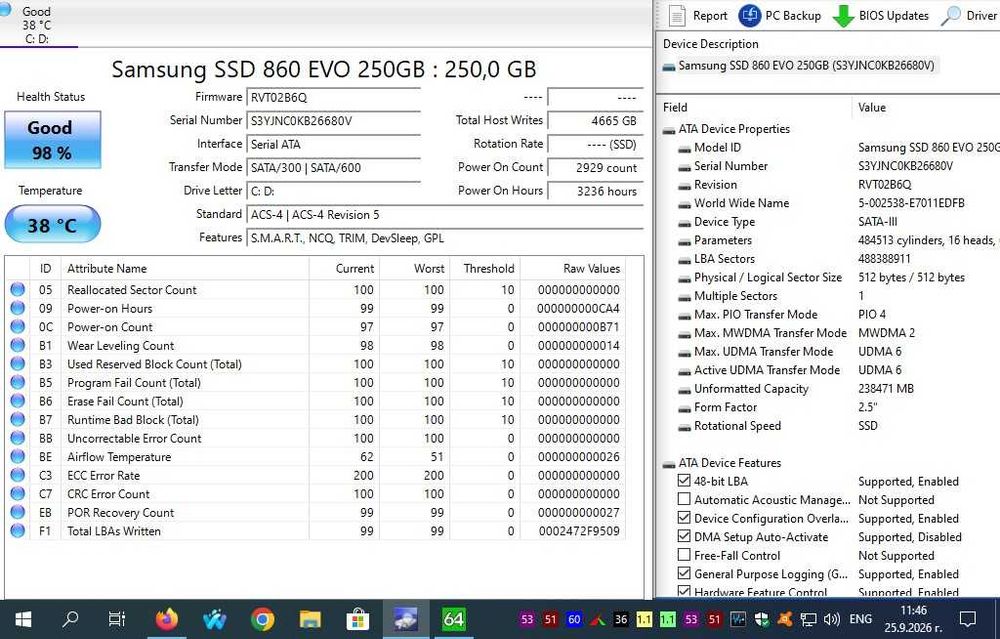Click the Serial Number field

click(x=334, y=121)
